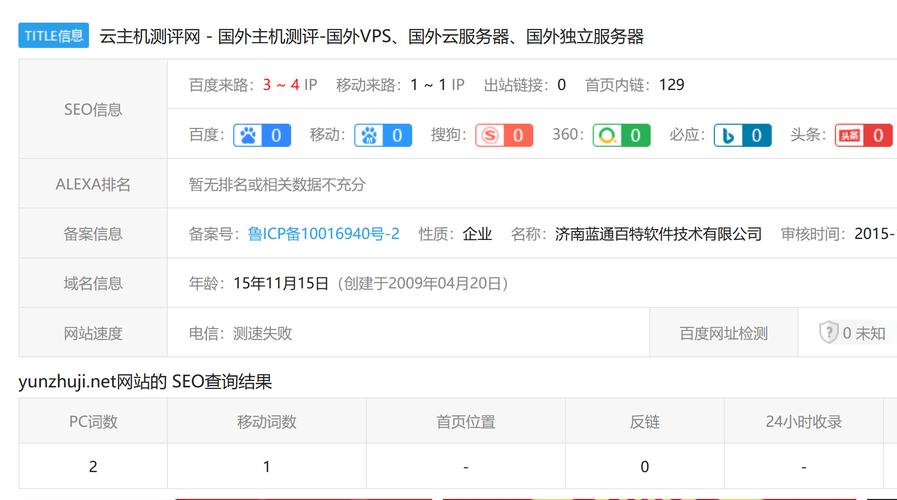Click the PC词数 column header
The image size is (897, 500).
click(93, 422)
